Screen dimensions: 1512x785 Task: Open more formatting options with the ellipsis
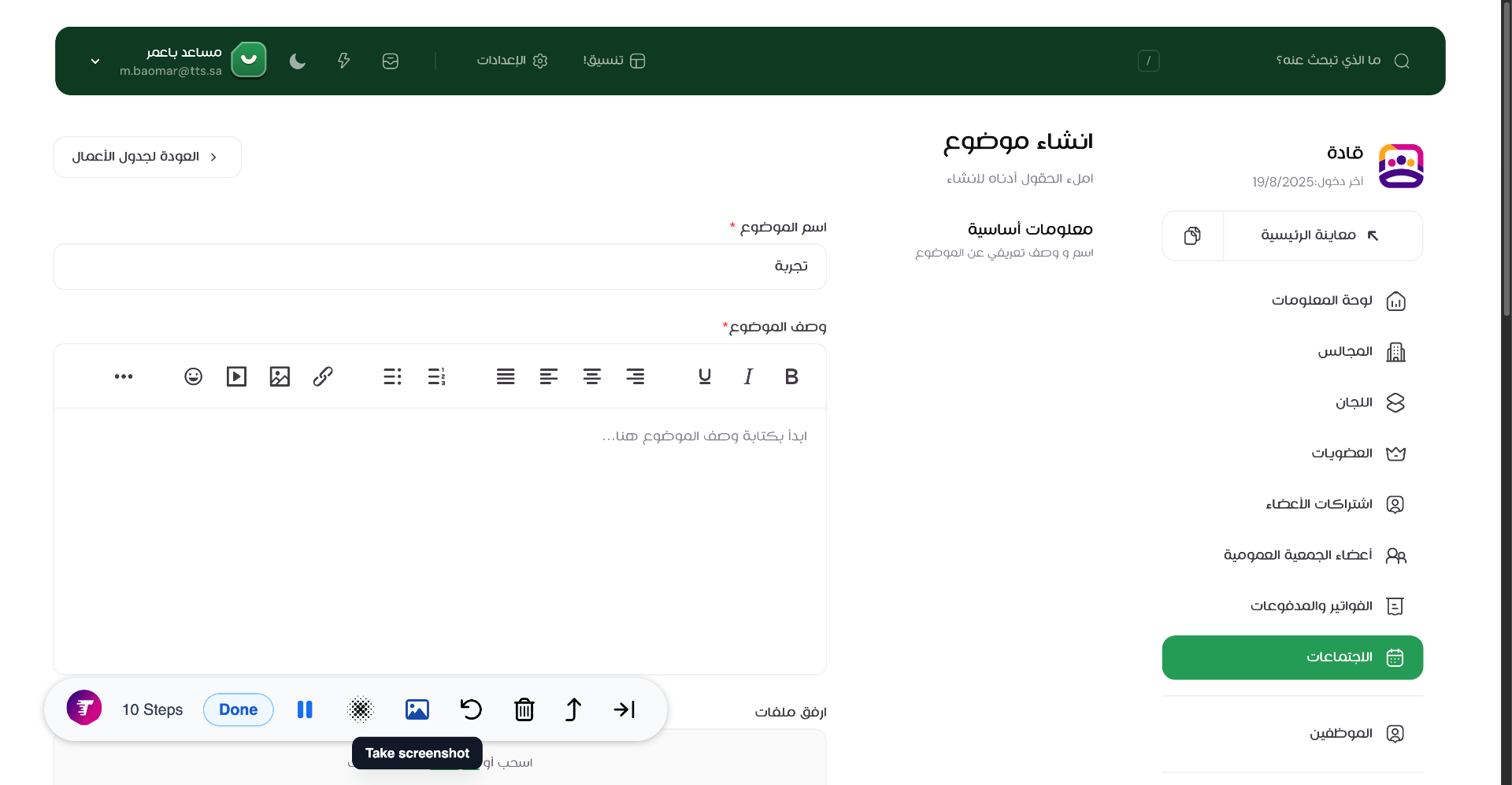pos(124,376)
